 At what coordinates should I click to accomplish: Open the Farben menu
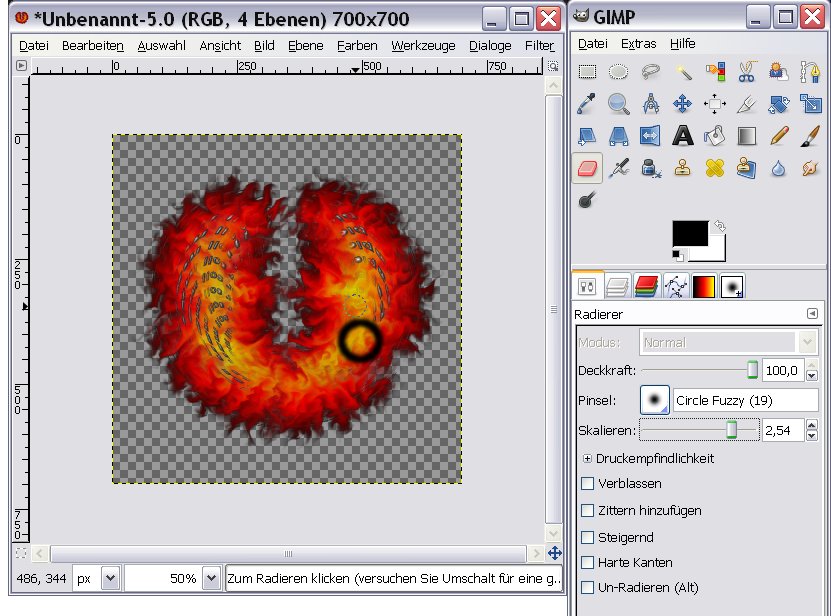coord(357,46)
